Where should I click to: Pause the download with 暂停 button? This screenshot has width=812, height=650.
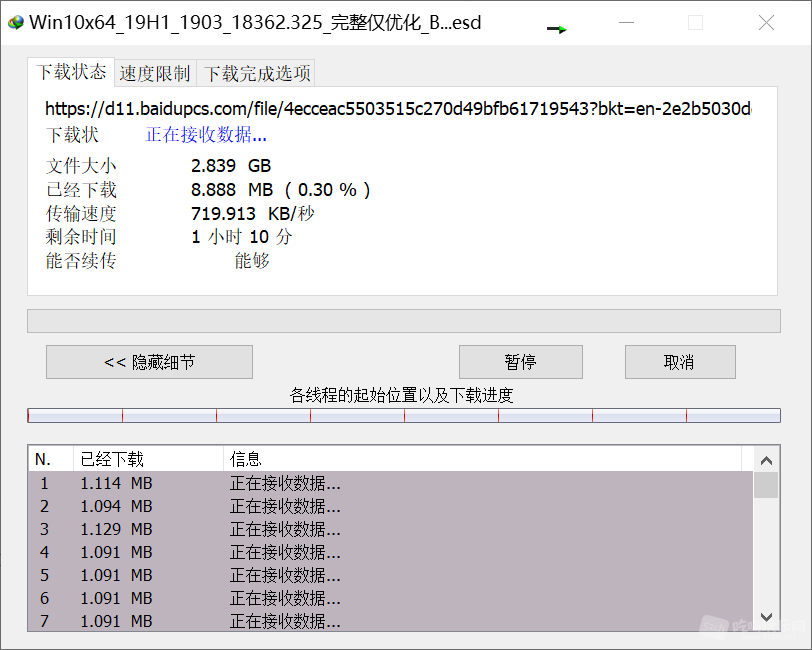click(520, 362)
